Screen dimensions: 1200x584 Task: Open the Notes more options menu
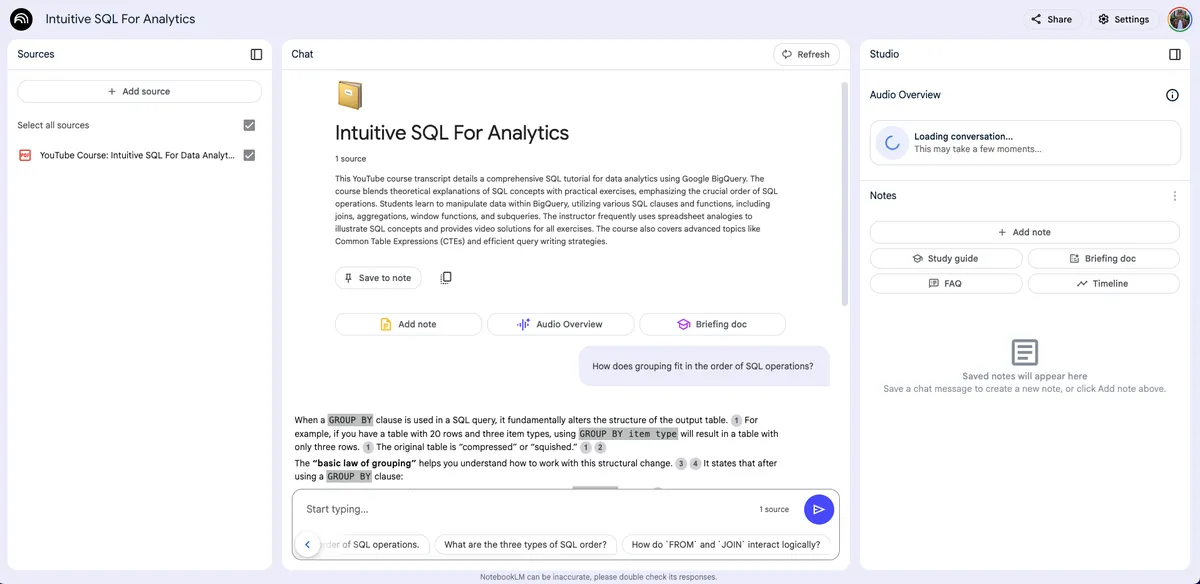point(1175,196)
